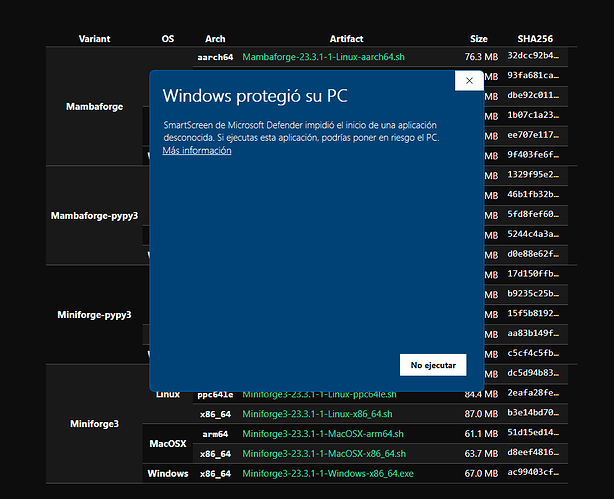
Task: Select the Mambaforge-pypy3 variant cell
Action: pyautogui.click(x=94, y=216)
